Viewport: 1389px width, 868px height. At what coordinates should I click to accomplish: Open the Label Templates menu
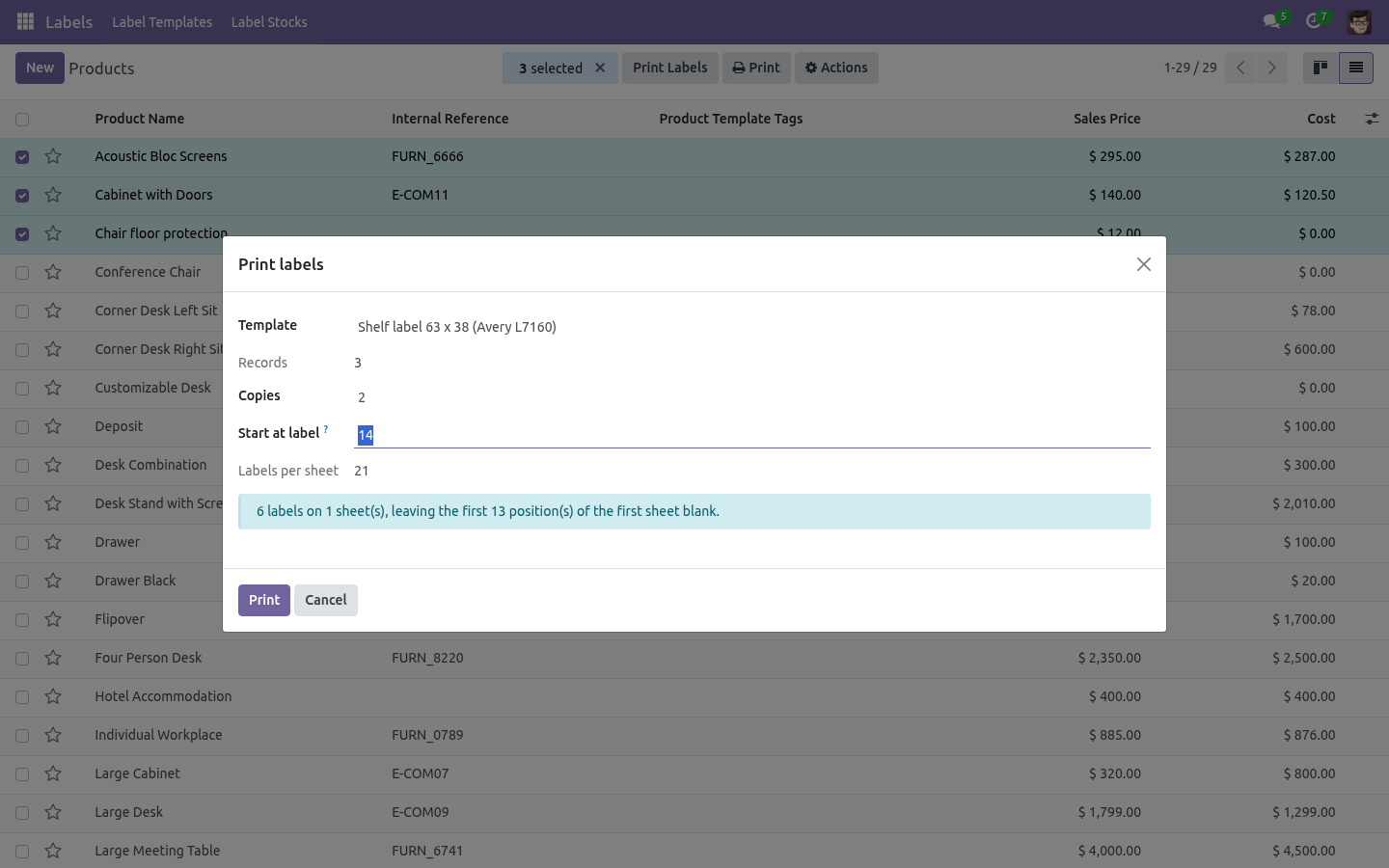[x=162, y=21]
